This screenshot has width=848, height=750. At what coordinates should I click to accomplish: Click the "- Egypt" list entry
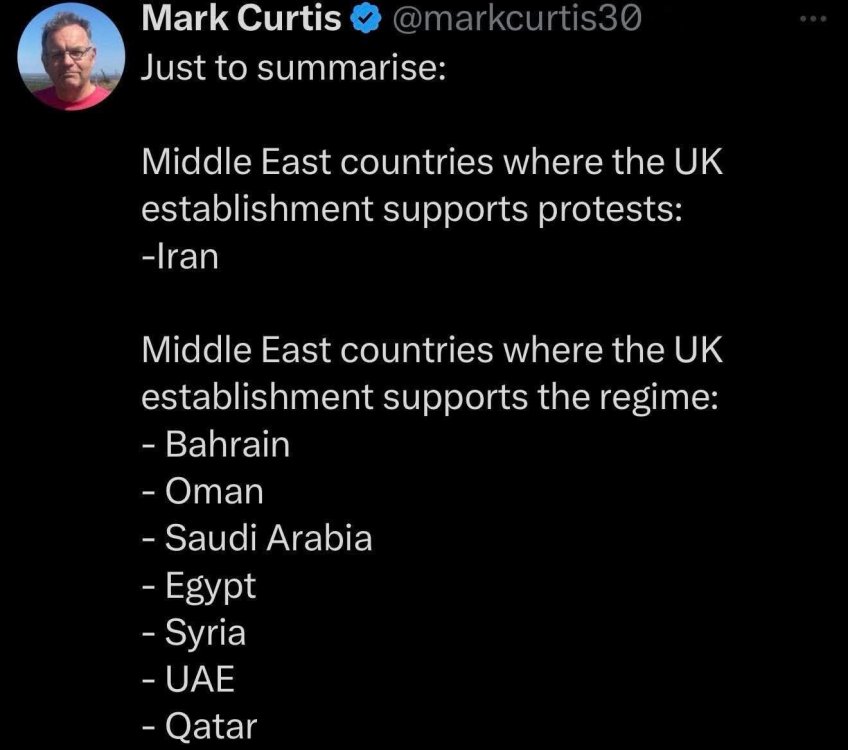[199, 585]
